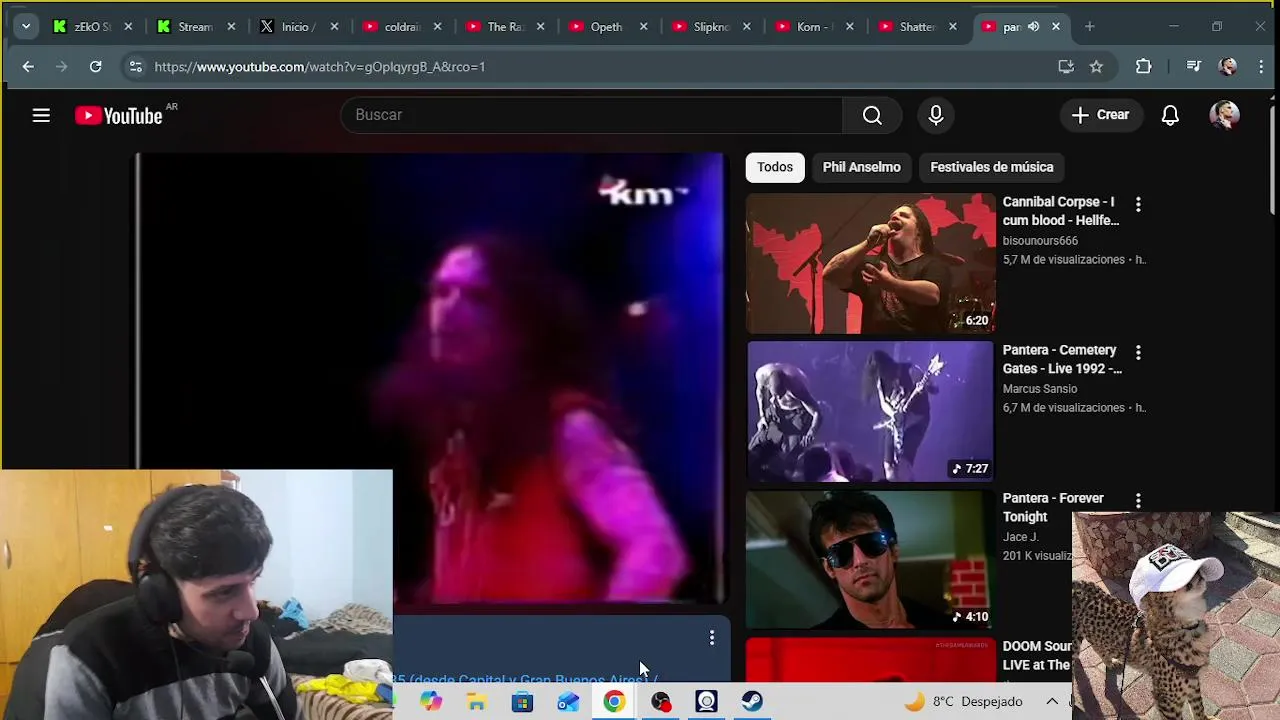Open the DOOM Soundtrack LIVE video title
The width and height of the screenshot is (1280, 720).
(1036, 655)
